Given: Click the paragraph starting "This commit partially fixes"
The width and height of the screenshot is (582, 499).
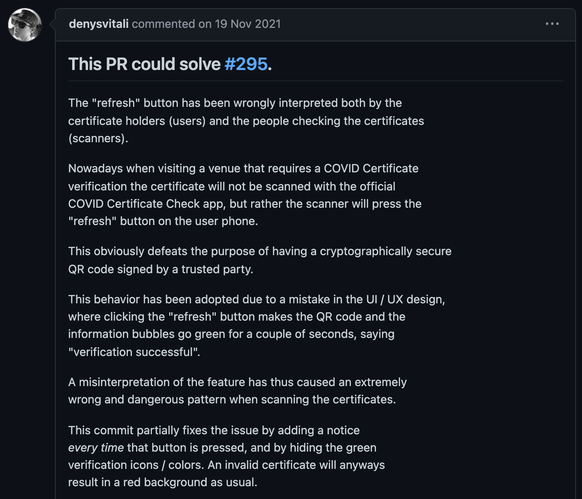Looking at the screenshot, I should tap(226, 456).
